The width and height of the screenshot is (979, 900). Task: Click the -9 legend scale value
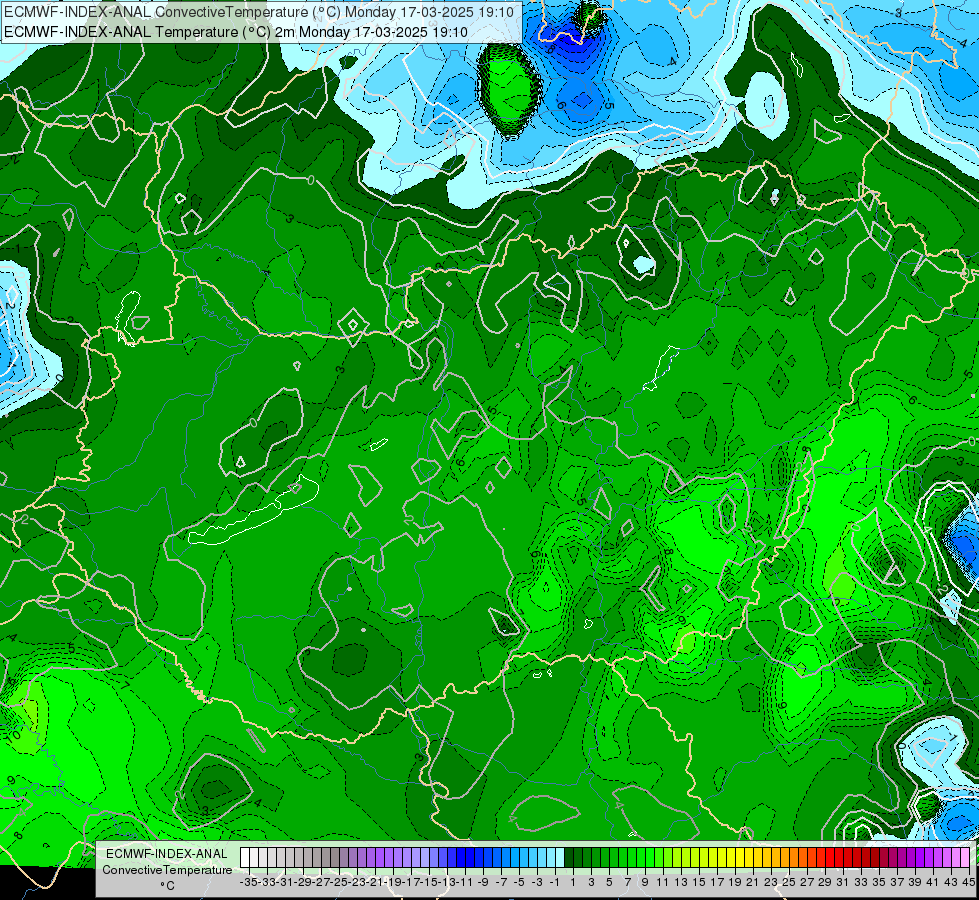(x=483, y=883)
